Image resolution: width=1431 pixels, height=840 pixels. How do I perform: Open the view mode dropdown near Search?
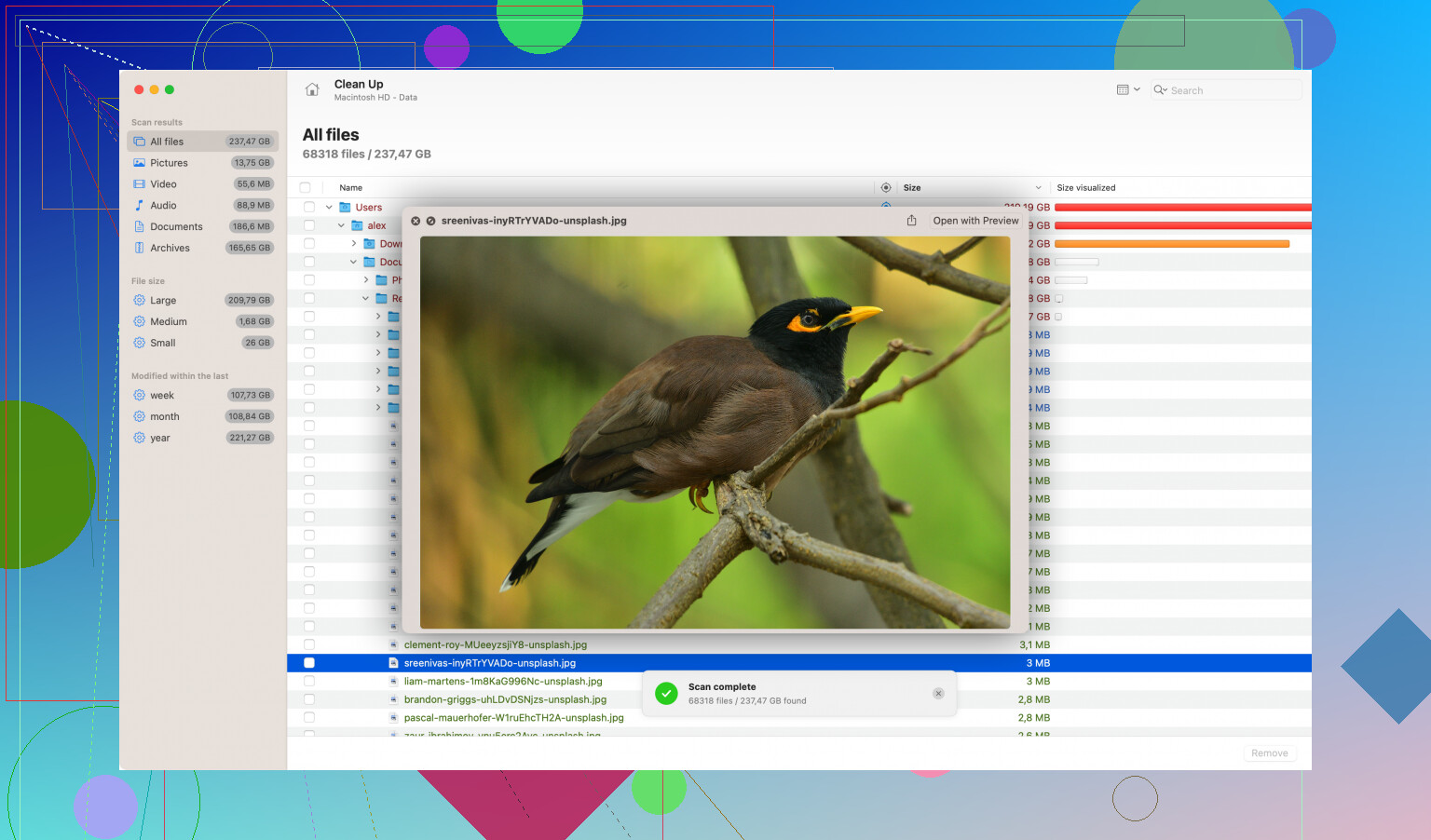pos(1127,90)
